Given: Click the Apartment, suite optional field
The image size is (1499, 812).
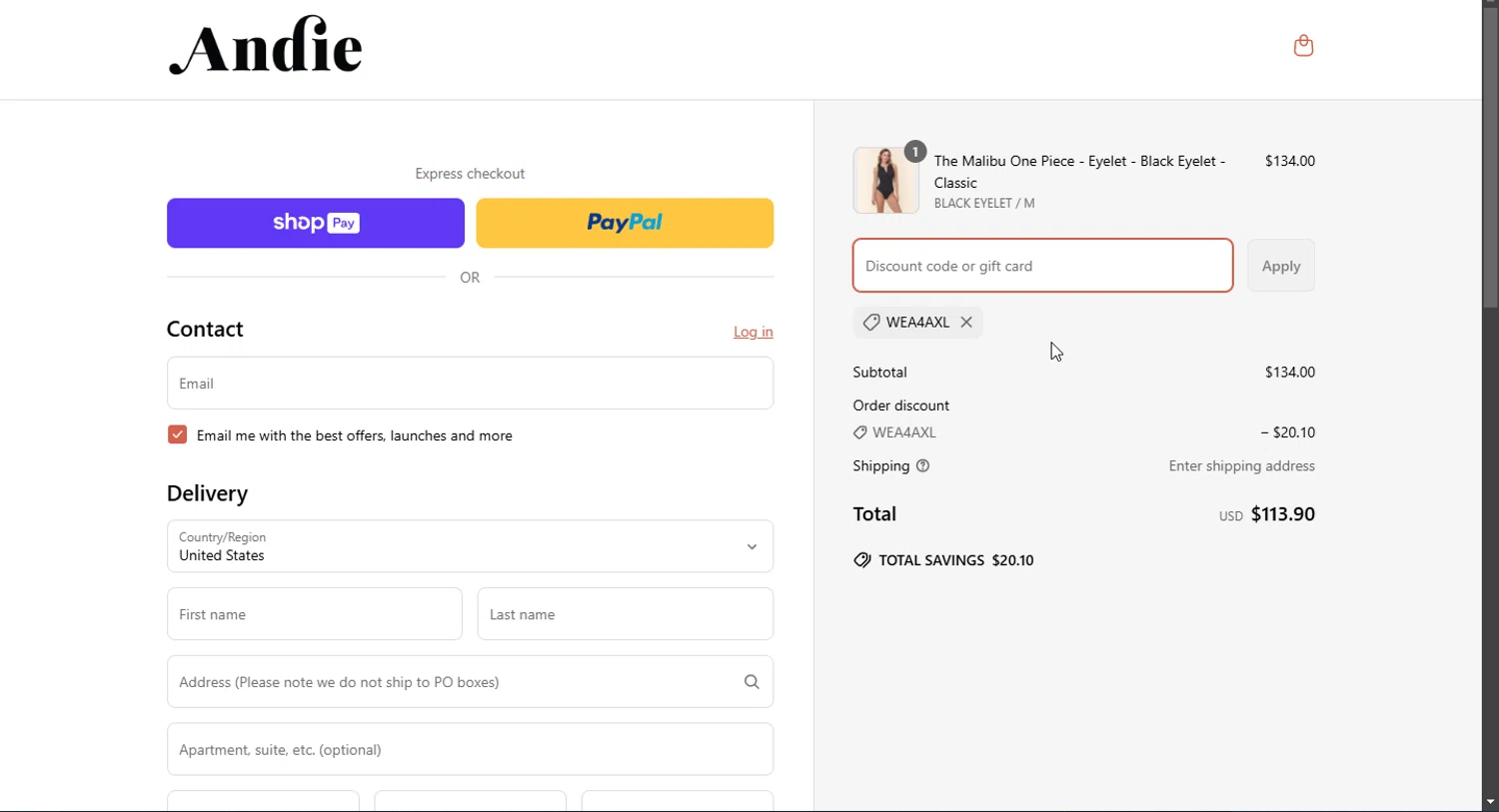Looking at the screenshot, I should click(x=470, y=749).
